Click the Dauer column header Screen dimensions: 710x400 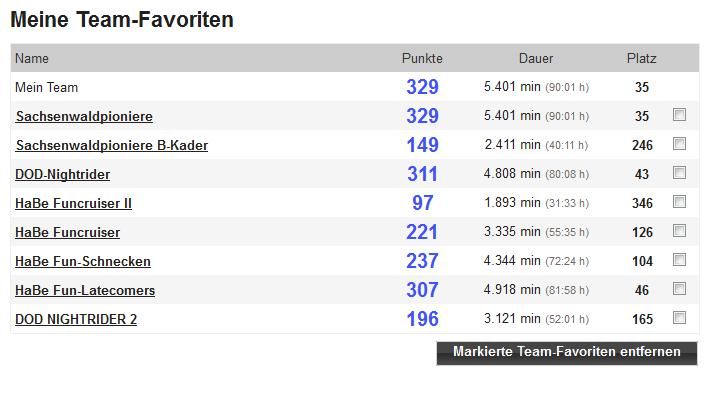point(536,58)
